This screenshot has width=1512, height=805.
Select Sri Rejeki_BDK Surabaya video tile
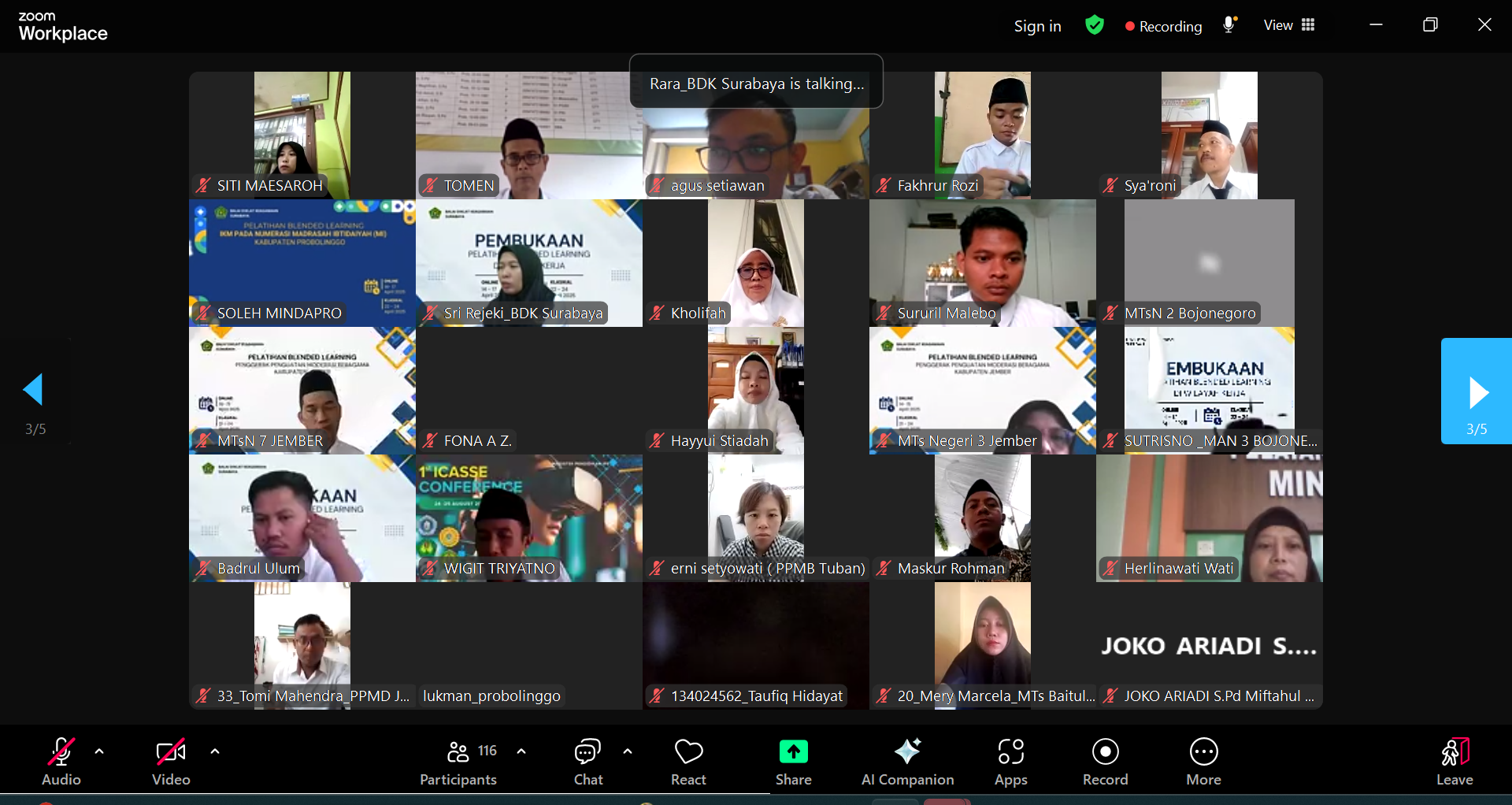[x=529, y=263]
